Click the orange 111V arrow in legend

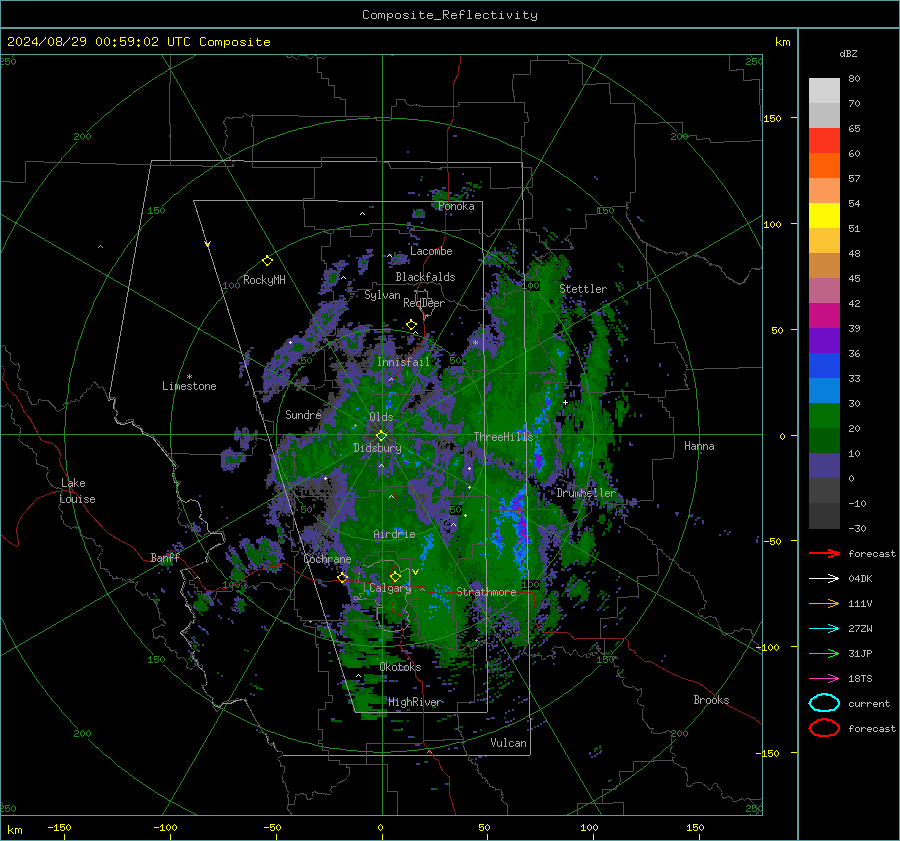pos(824,603)
